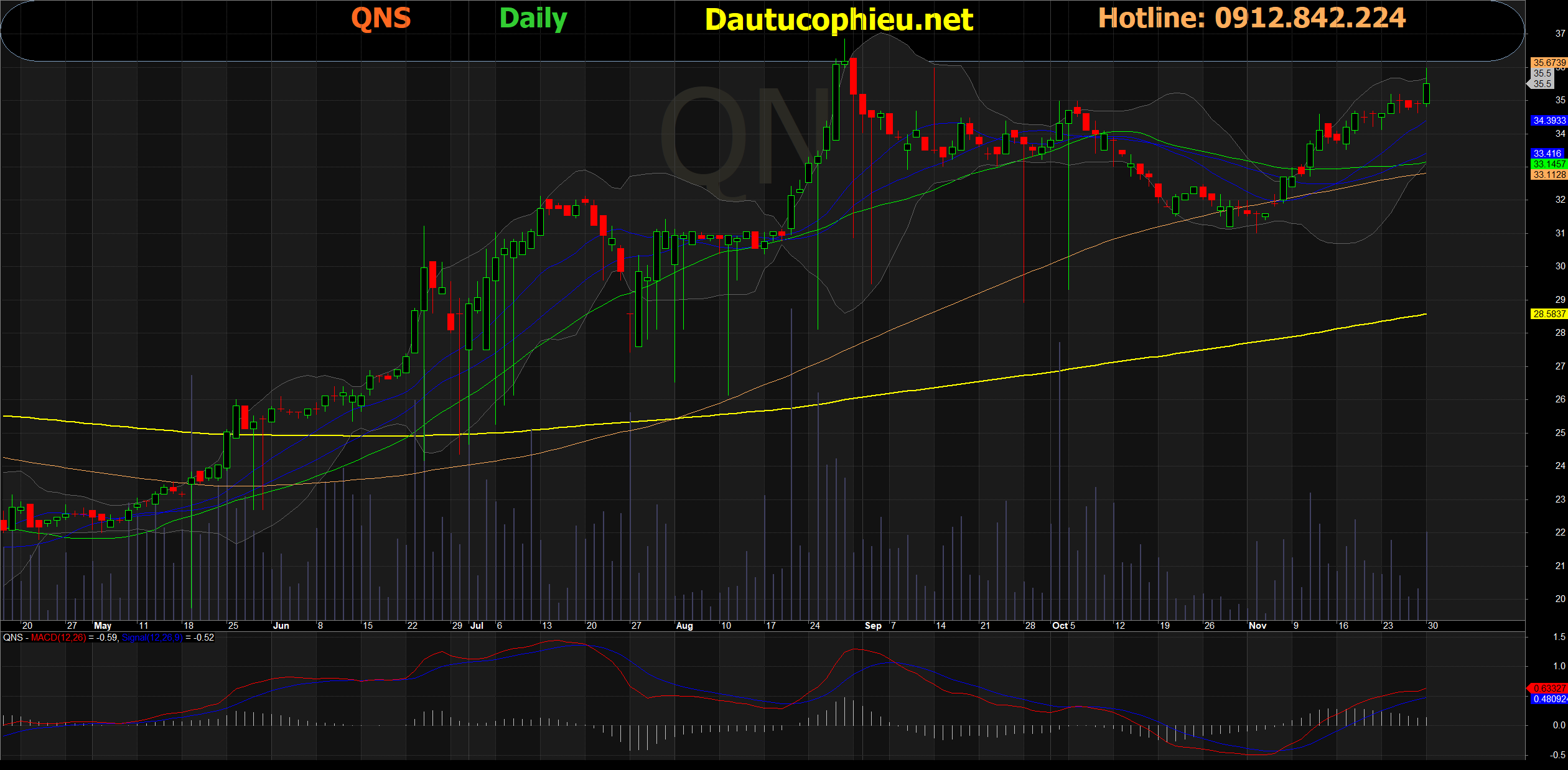Click the Sep marker on date axis
This screenshot has height=770, width=1568.
click(872, 626)
